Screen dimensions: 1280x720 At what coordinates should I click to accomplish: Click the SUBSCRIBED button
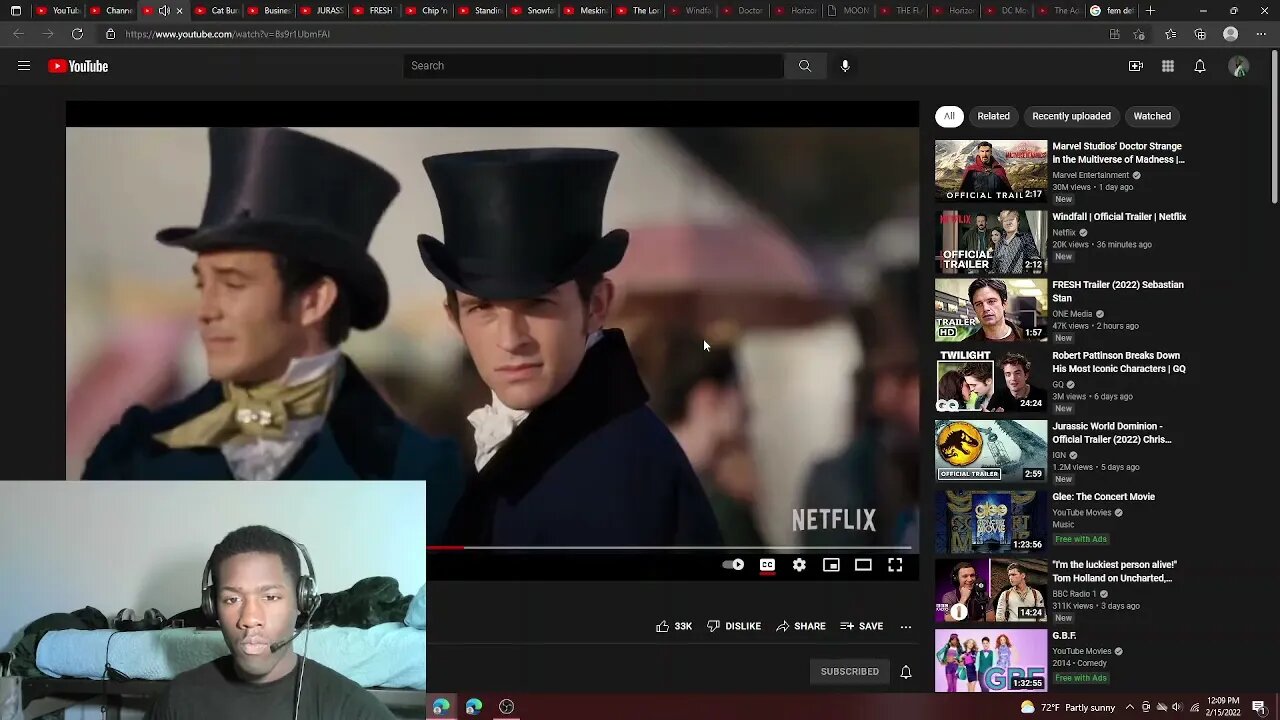pos(850,672)
